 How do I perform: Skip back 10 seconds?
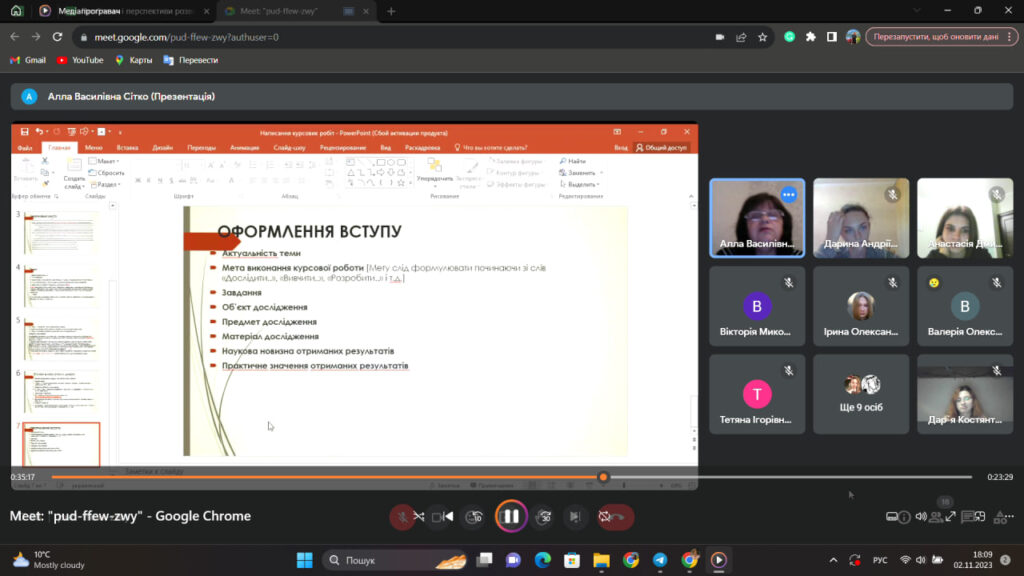tap(476, 517)
